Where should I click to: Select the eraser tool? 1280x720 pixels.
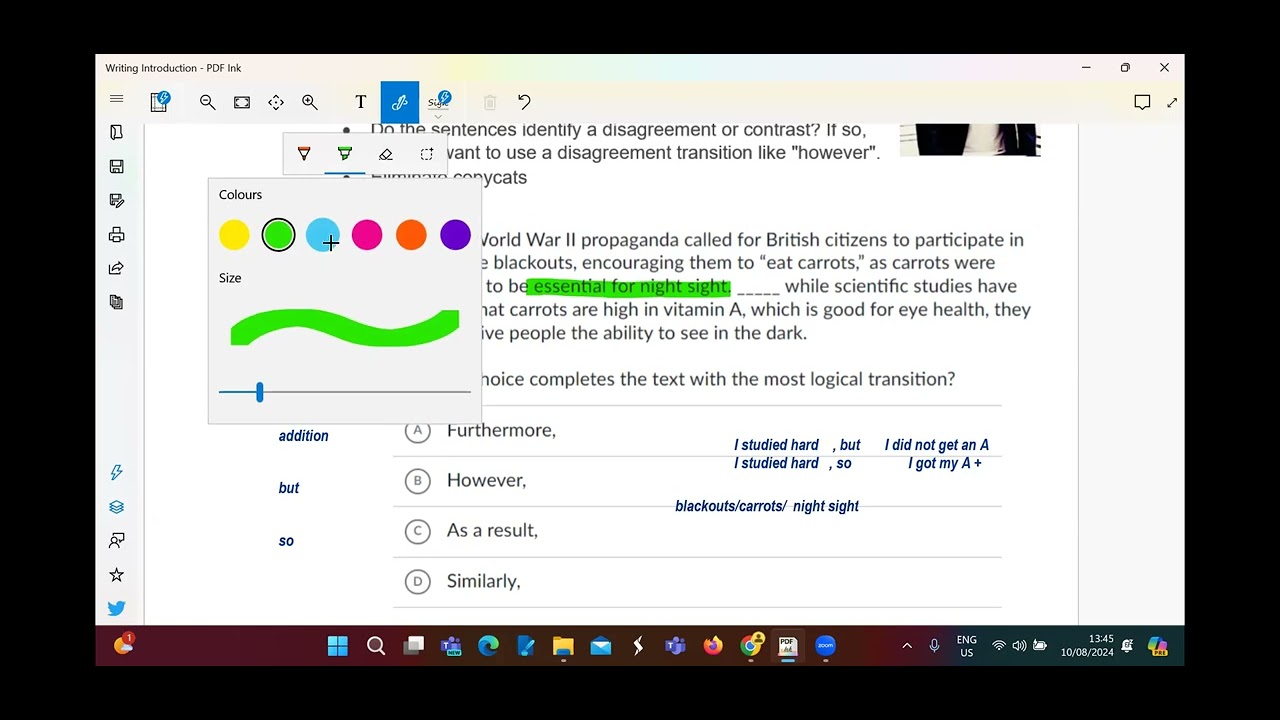[x=386, y=154]
